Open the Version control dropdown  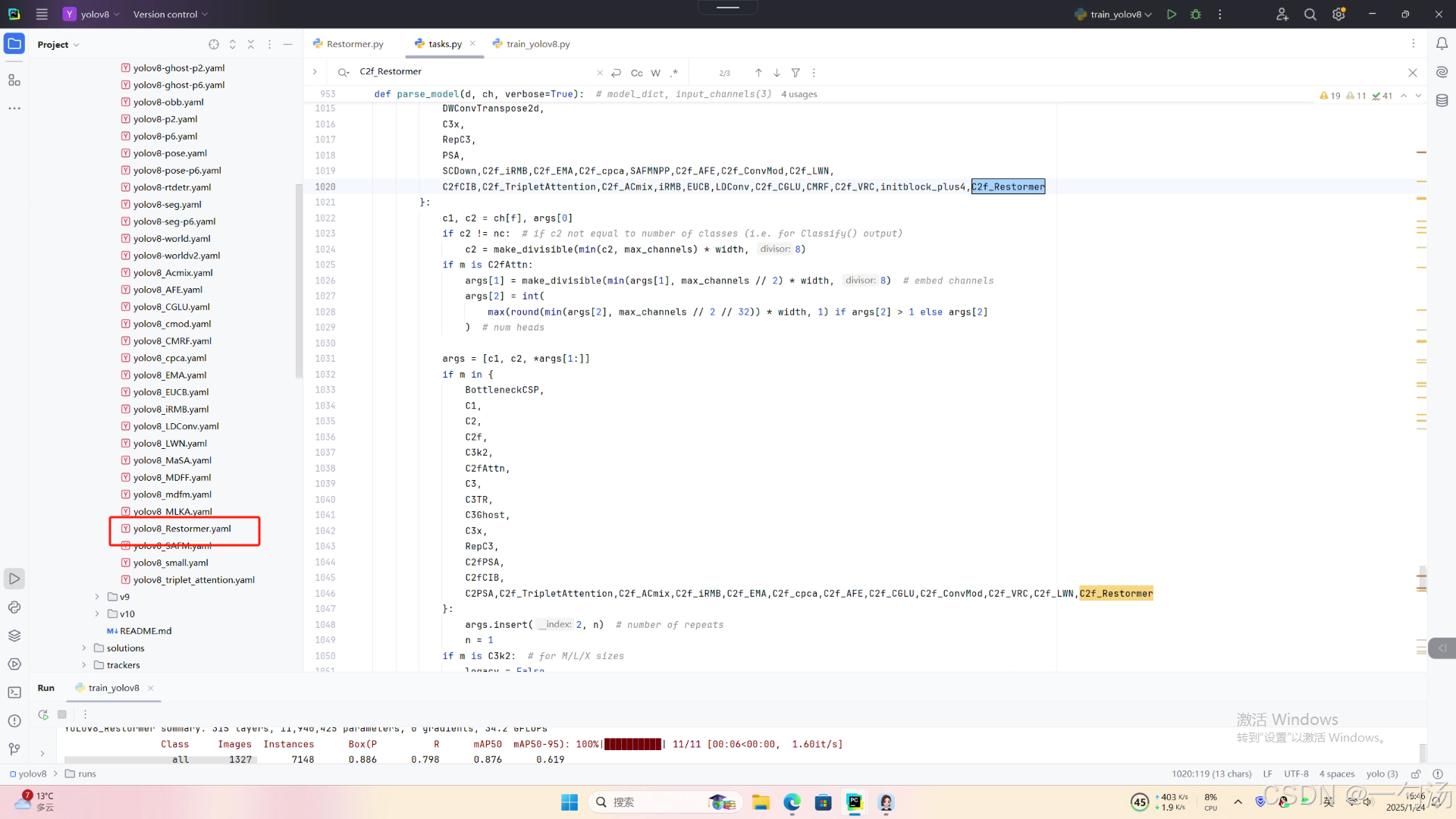(170, 14)
